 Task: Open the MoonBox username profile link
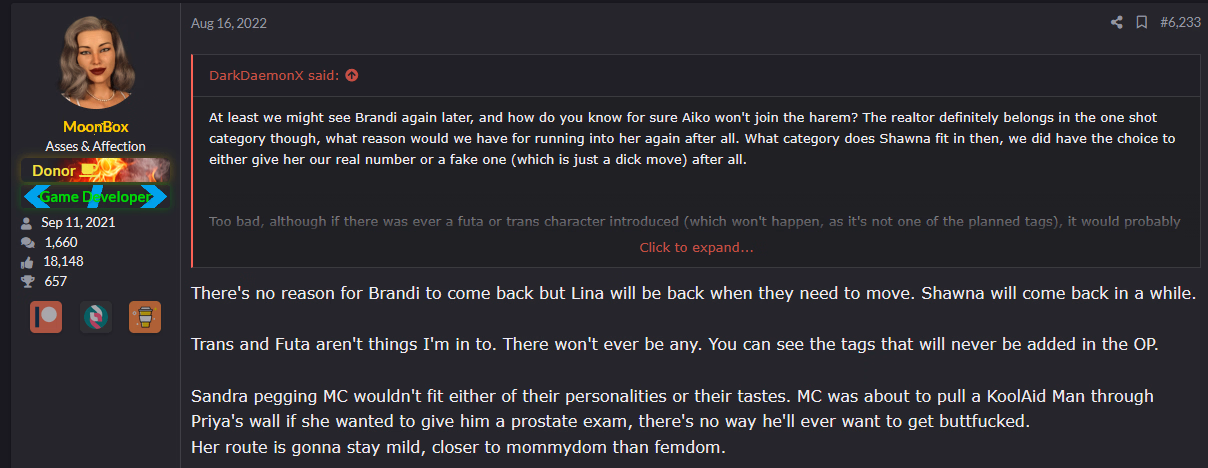(x=96, y=127)
